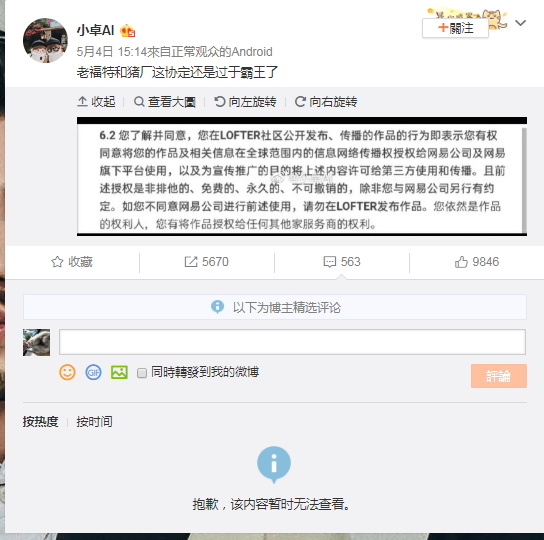This screenshot has height=540, width=544.
Task: Sort comments by 按热度
Action: 41,422
